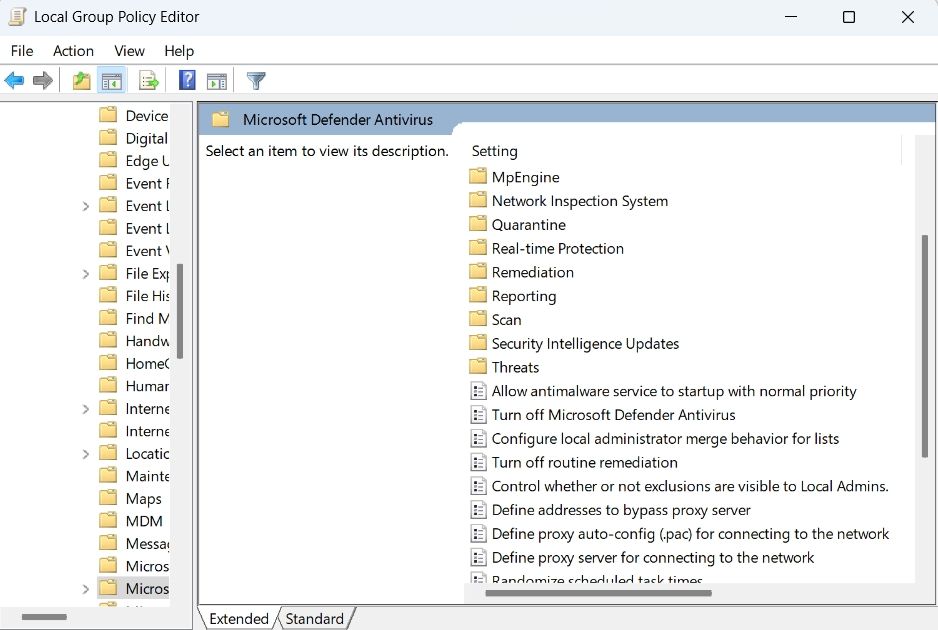Select the Device tree item
Image resolution: width=938 pixels, height=630 pixels.
(x=147, y=115)
